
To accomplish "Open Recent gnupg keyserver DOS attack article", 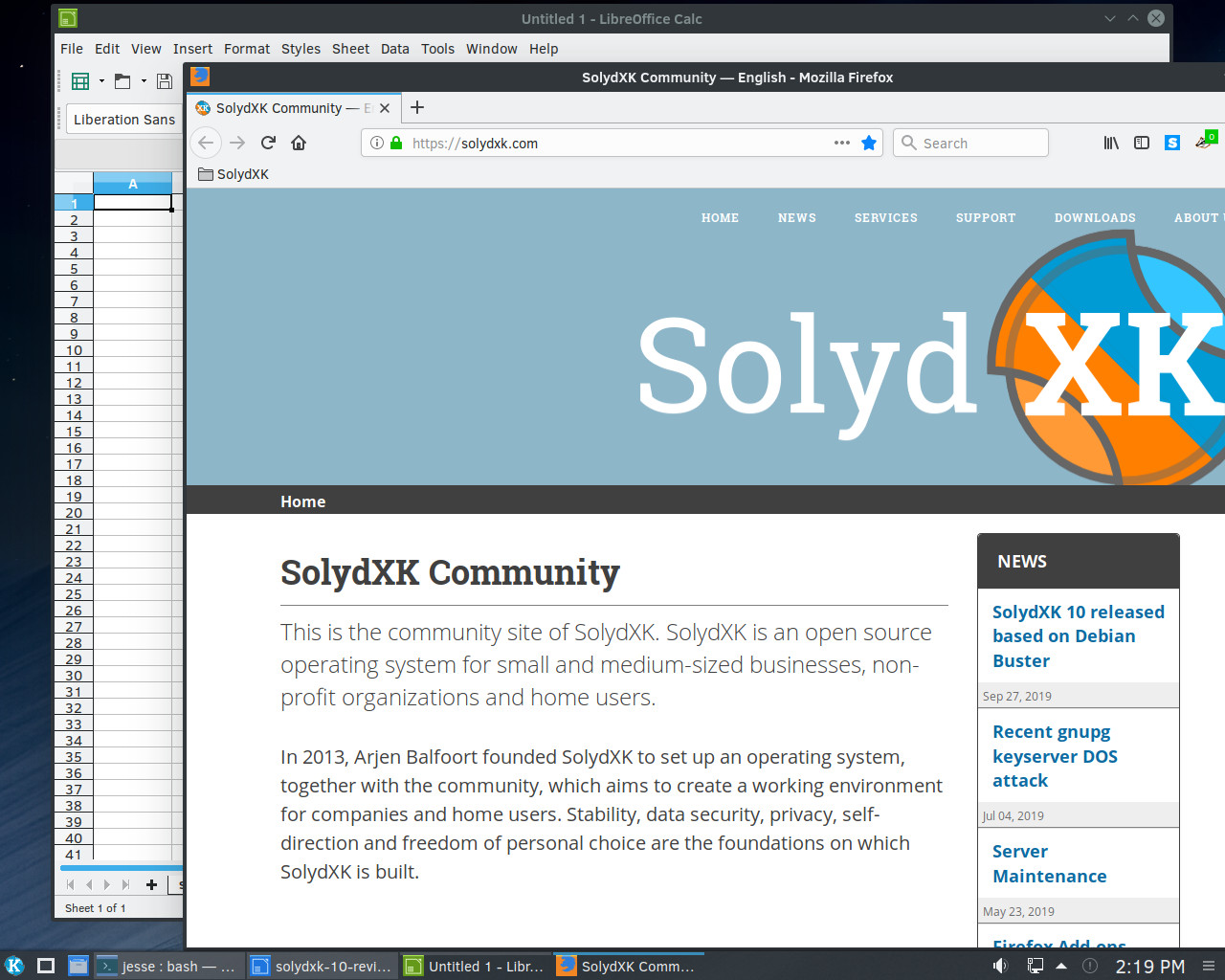I will tap(1055, 756).
